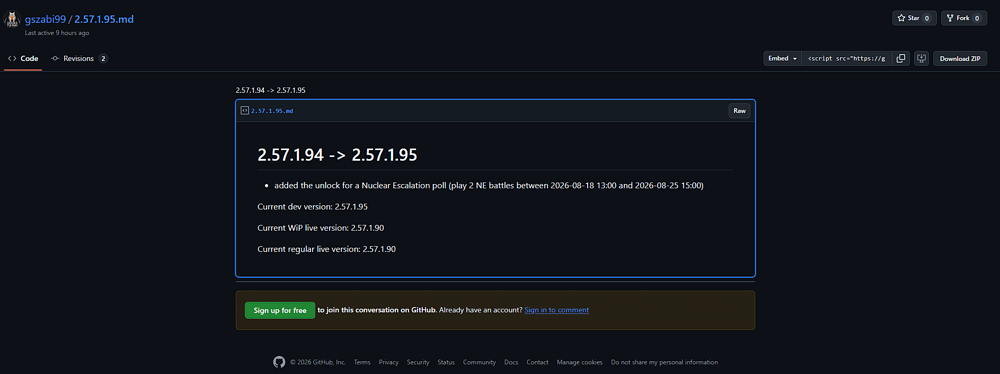Open the Status footer link
Screen dimensions: 1000x374
[x=446, y=362]
